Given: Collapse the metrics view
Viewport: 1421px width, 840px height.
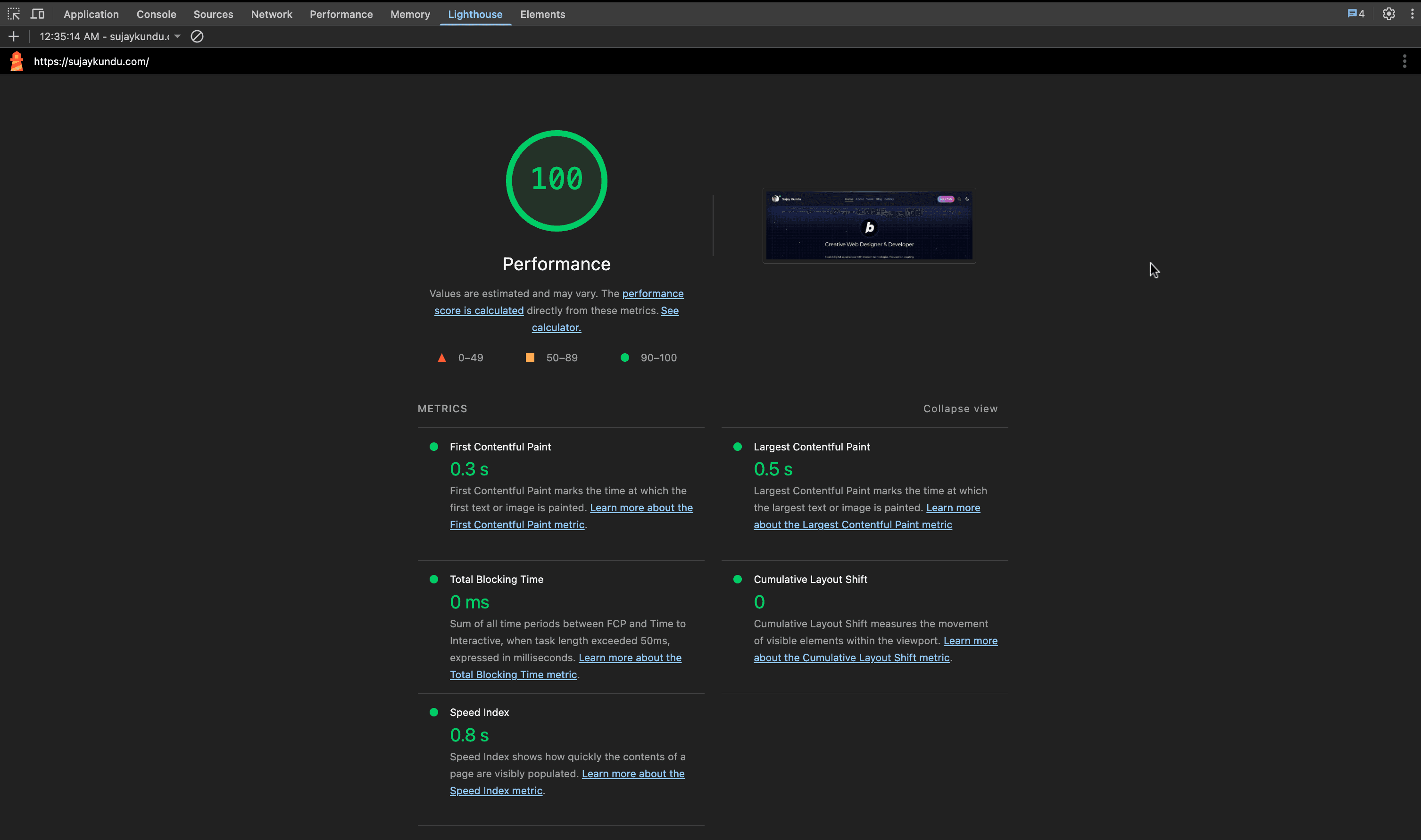Looking at the screenshot, I should [x=959, y=408].
